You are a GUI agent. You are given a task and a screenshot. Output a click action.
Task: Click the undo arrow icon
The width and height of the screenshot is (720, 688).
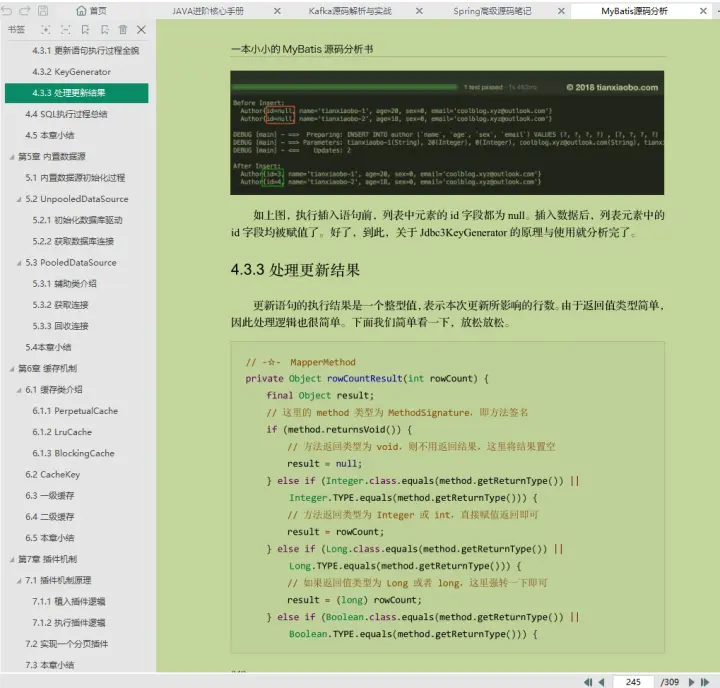7,11
